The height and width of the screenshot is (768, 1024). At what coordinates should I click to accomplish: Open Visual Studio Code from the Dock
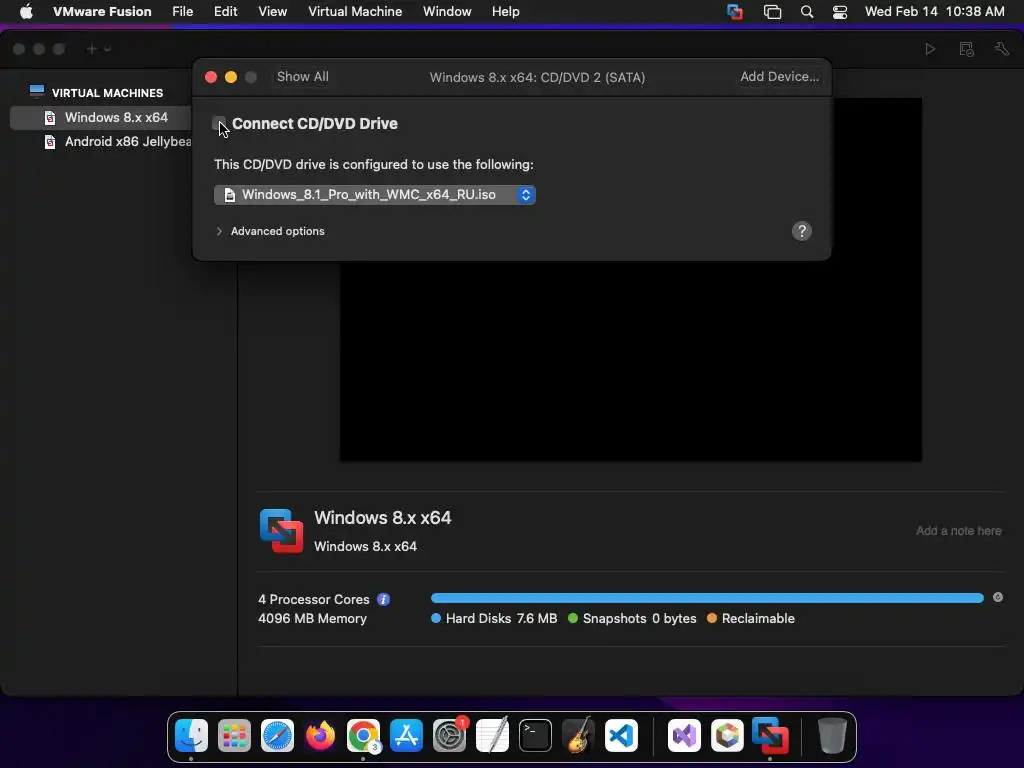[621, 736]
